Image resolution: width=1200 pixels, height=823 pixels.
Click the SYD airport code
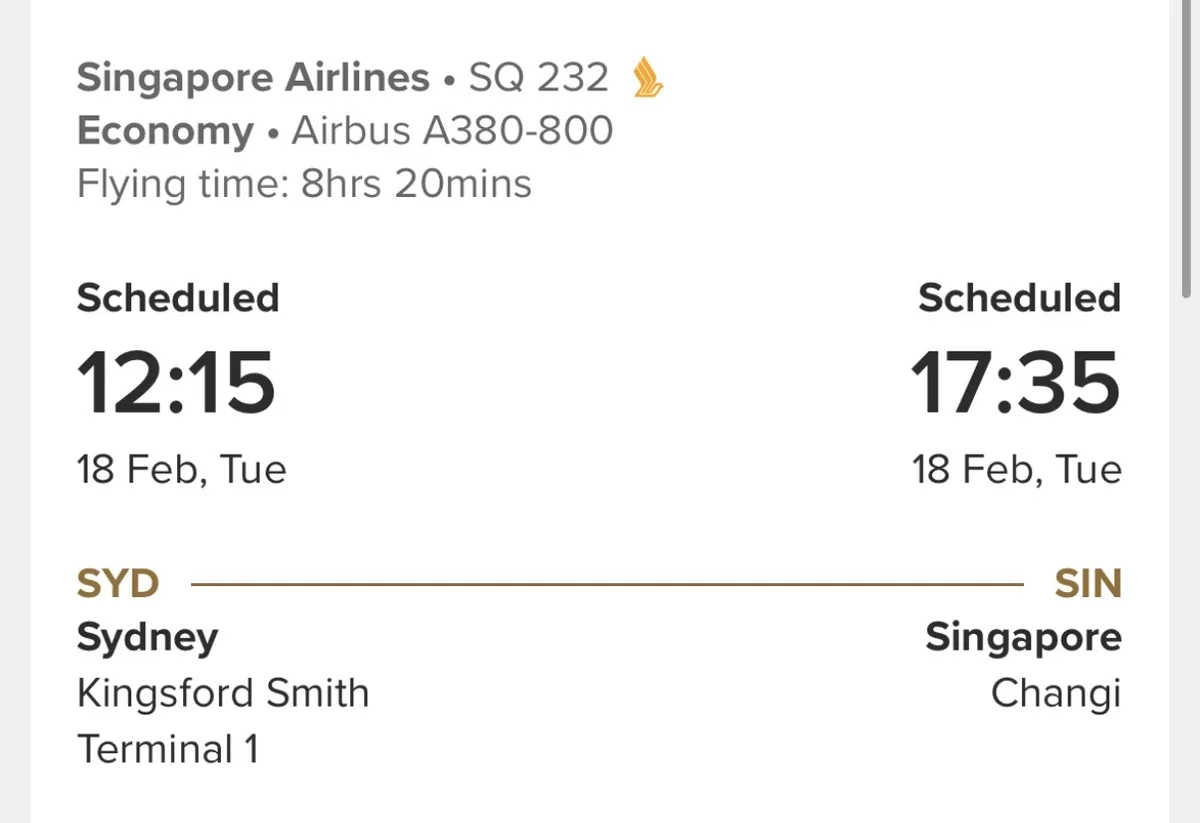tap(118, 584)
